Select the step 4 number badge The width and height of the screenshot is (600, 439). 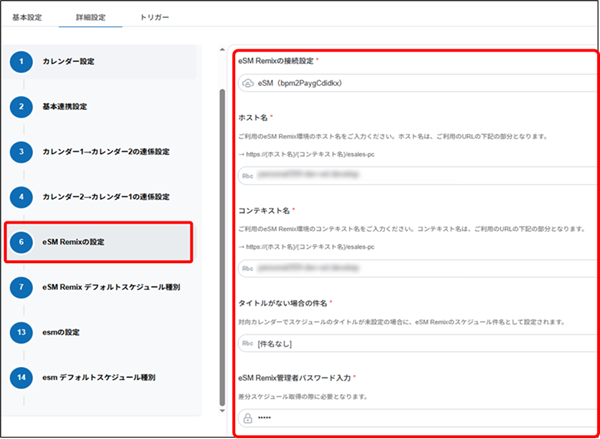pyautogui.click(x=20, y=197)
